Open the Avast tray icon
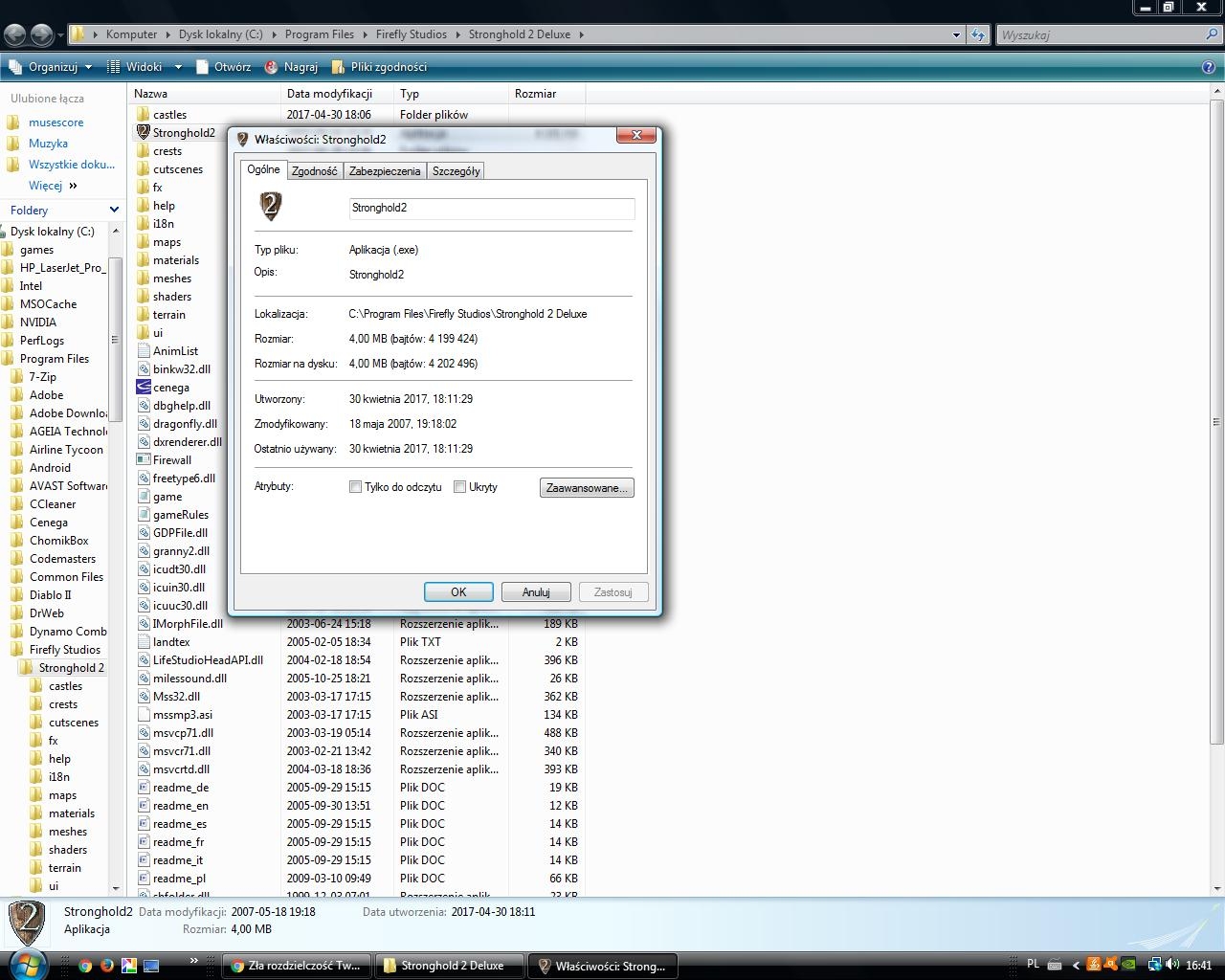Viewport: 1225px width, 980px height. pos(1111,966)
